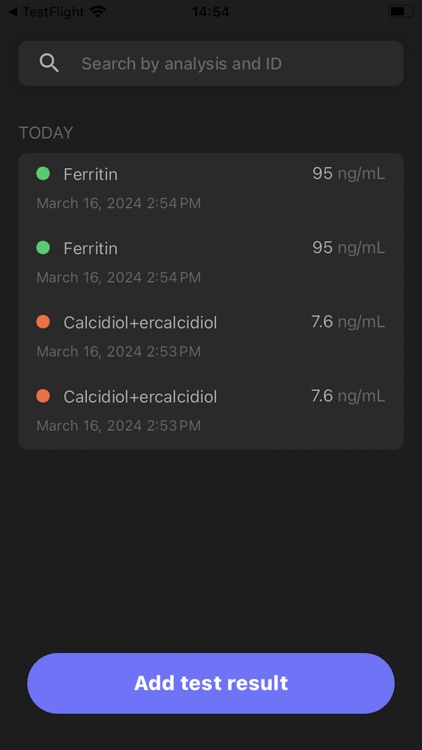Screen dimensions: 422x750
Task: Tap the 95 ng/mL value of first Ferritin
Action: (x=348, y=173)
